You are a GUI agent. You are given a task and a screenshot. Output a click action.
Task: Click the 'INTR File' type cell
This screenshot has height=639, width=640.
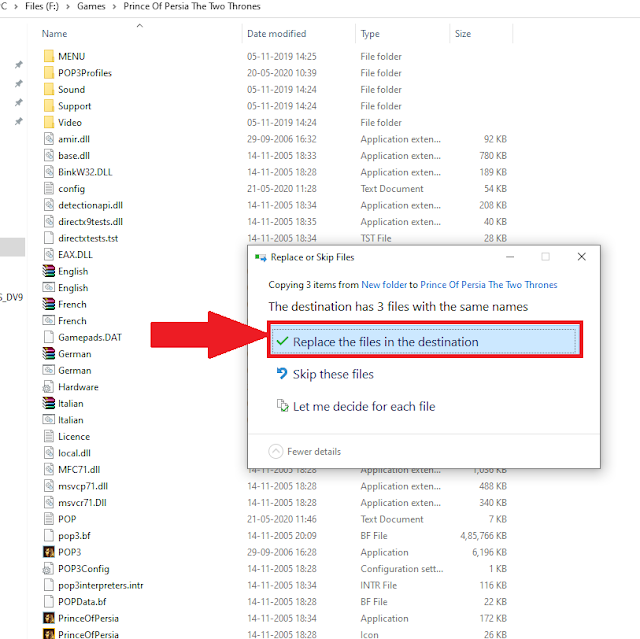(x=378, y=585)
